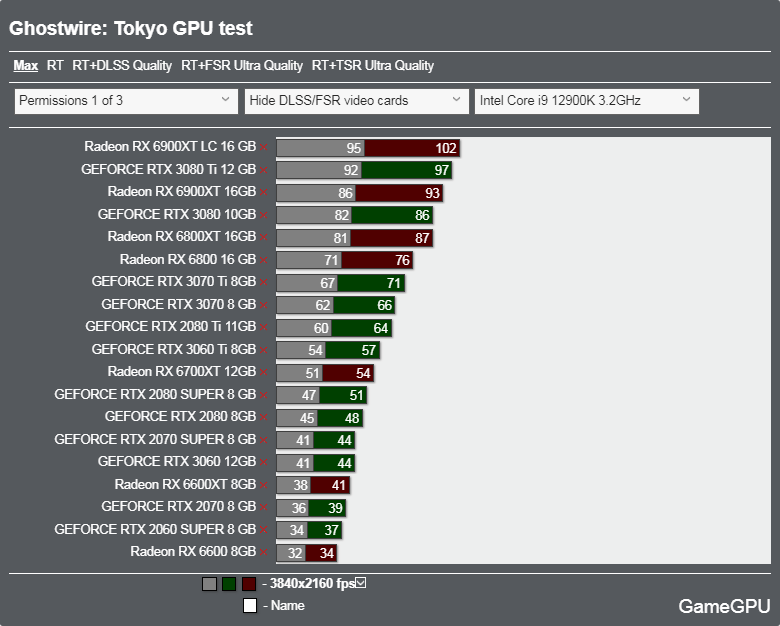Click the gray legend color swatch
This screenshot has width=780, height=626.
209,584
